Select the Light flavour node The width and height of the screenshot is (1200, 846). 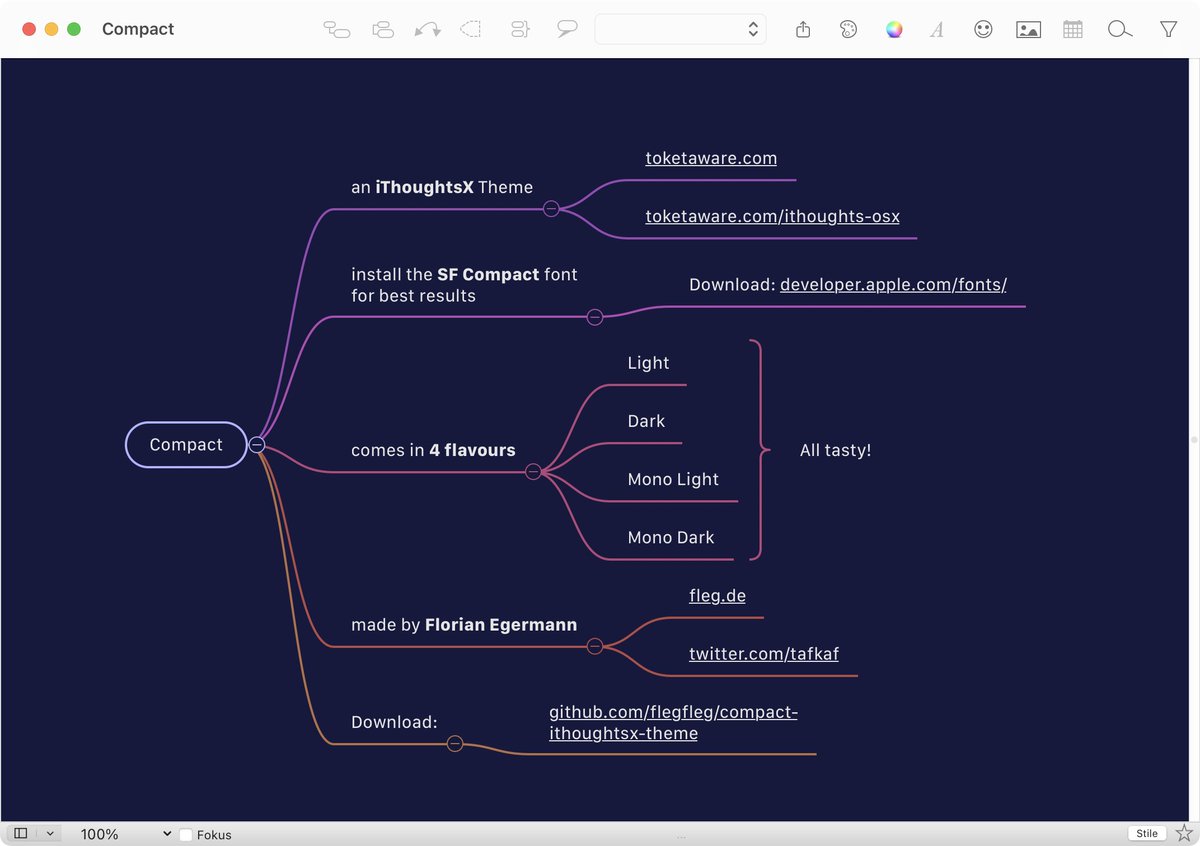coord(648,363)
